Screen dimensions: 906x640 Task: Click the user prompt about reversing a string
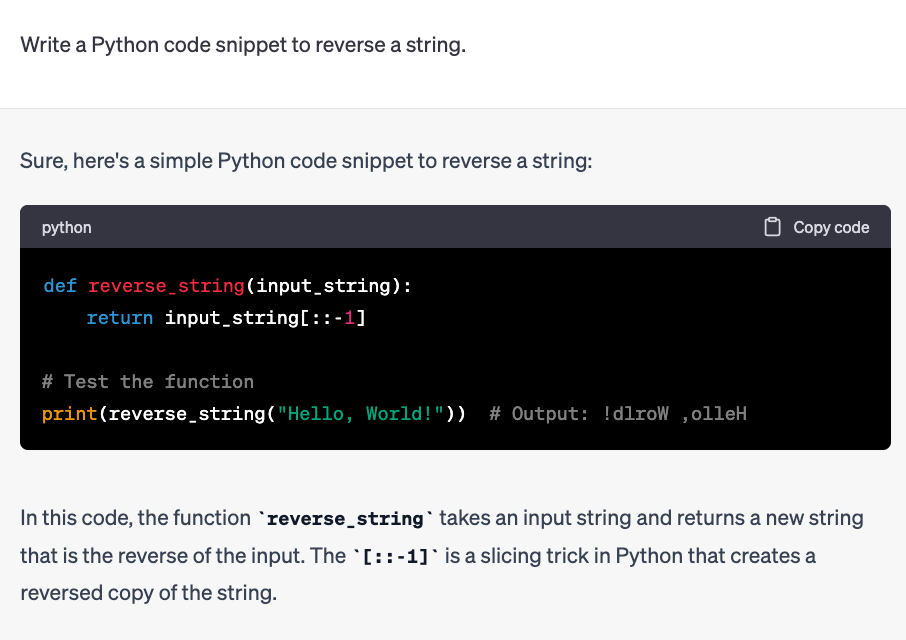243,44
